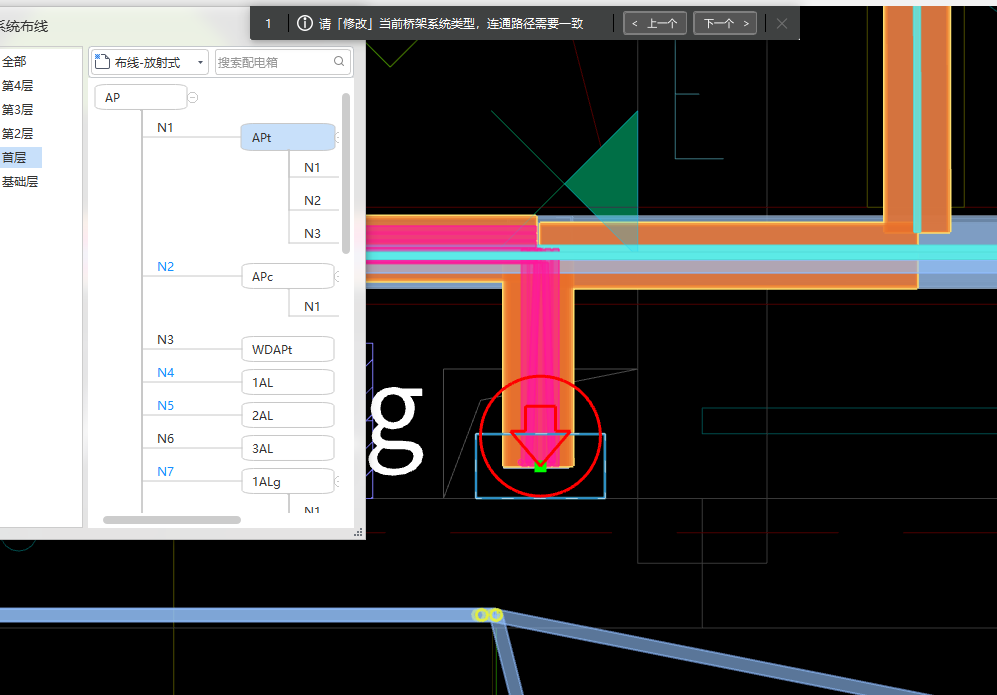The width and height of the screenshot is (997, 695).
Task: Select the 2AL node
Action: tap(287, 416)
